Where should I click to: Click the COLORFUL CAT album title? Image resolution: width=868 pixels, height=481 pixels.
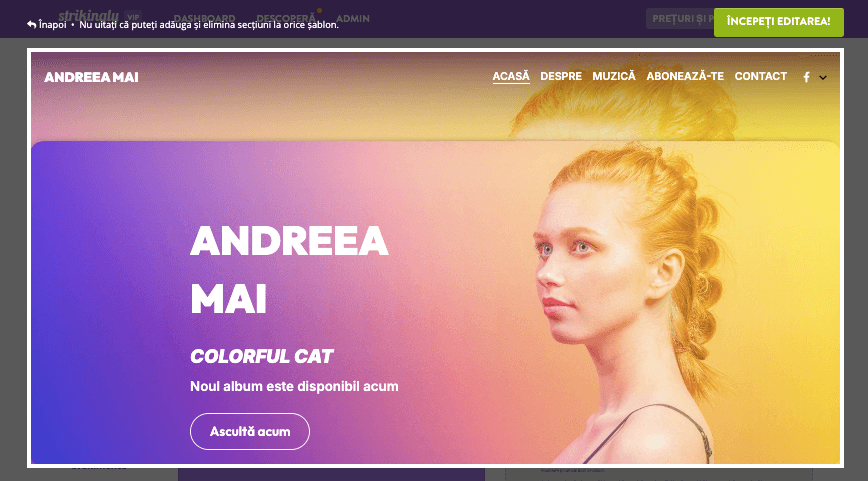(261, 356)
